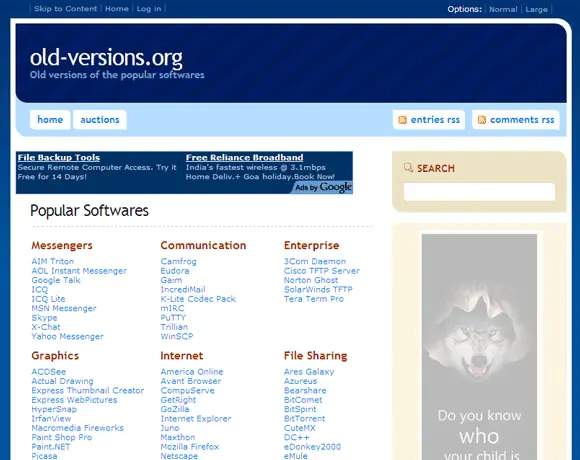Screen dimensions: 580x460
Task: Open the Free Reliance Broadband ad
Action: [x=245, y=158]
